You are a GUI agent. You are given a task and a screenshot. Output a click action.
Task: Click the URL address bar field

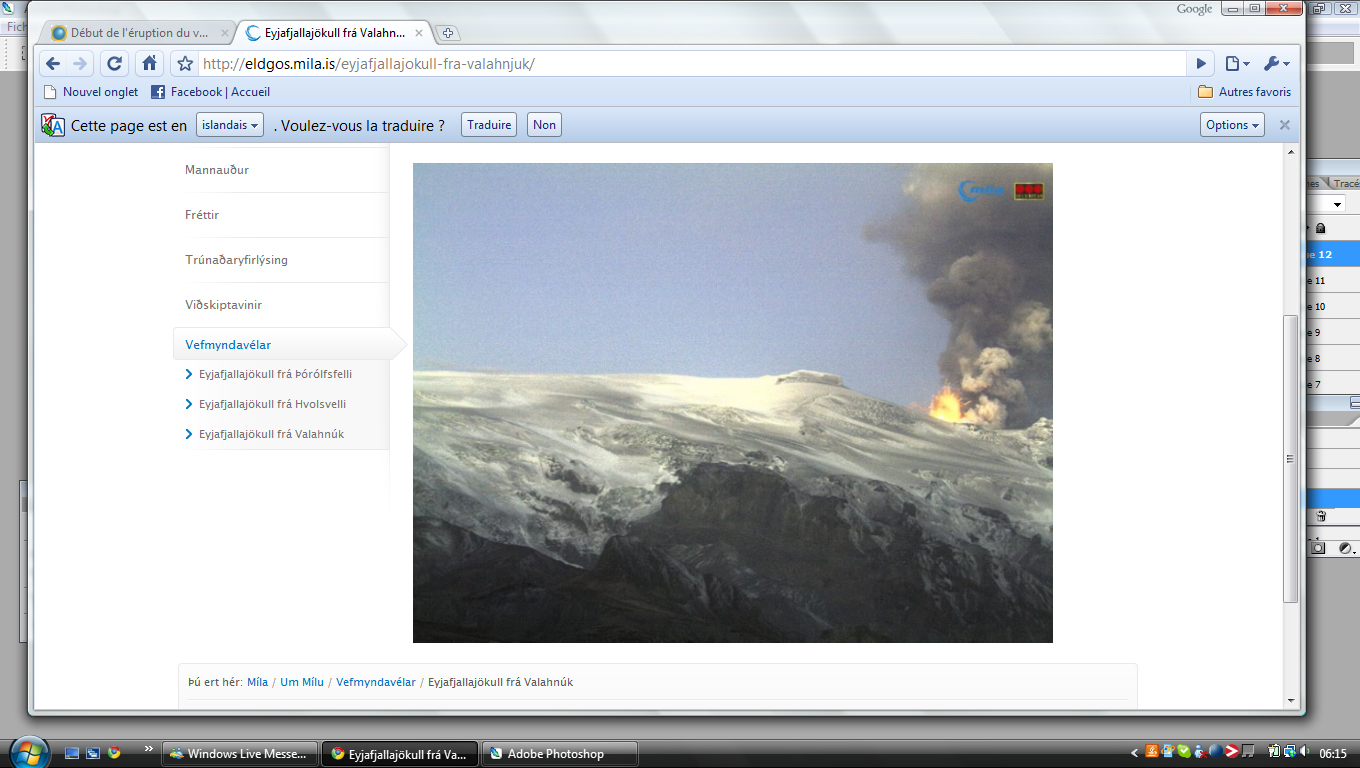pyautogui.click(x=690, y=64)
